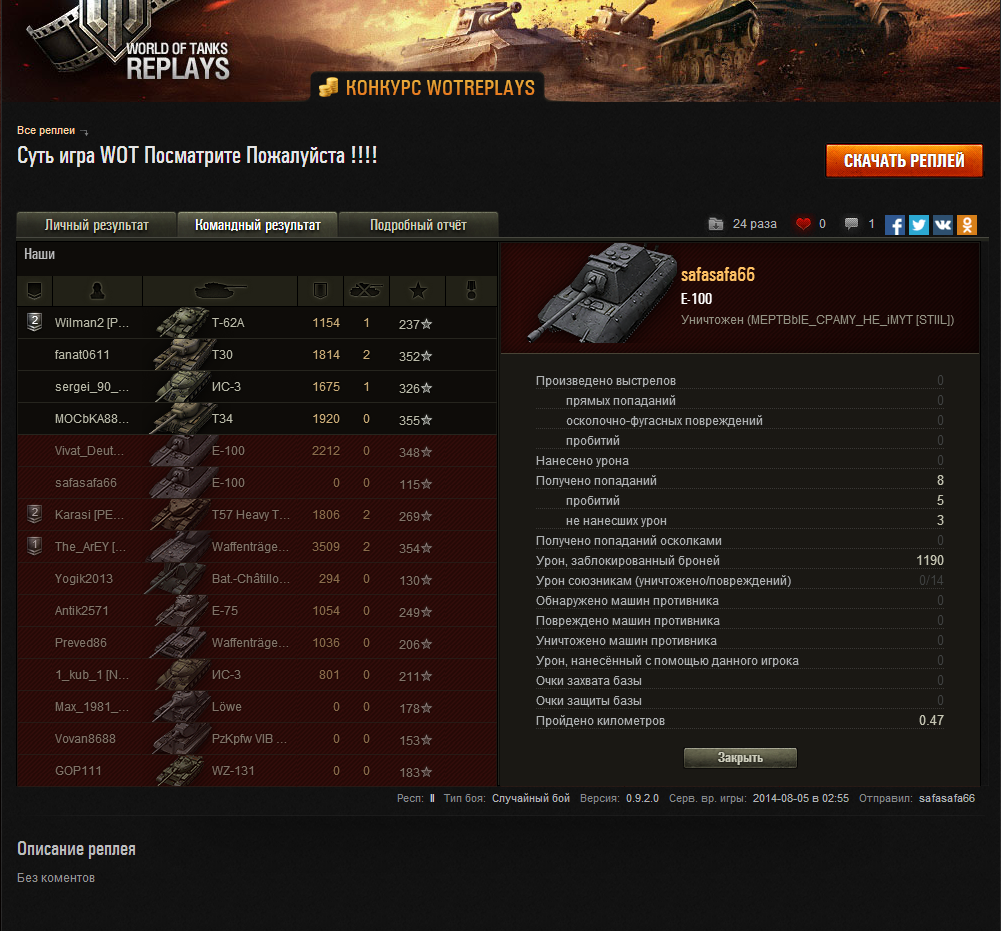Click the gold coins icon beside Конкурс
1001x931 pixels.
[x=328, y=87]
